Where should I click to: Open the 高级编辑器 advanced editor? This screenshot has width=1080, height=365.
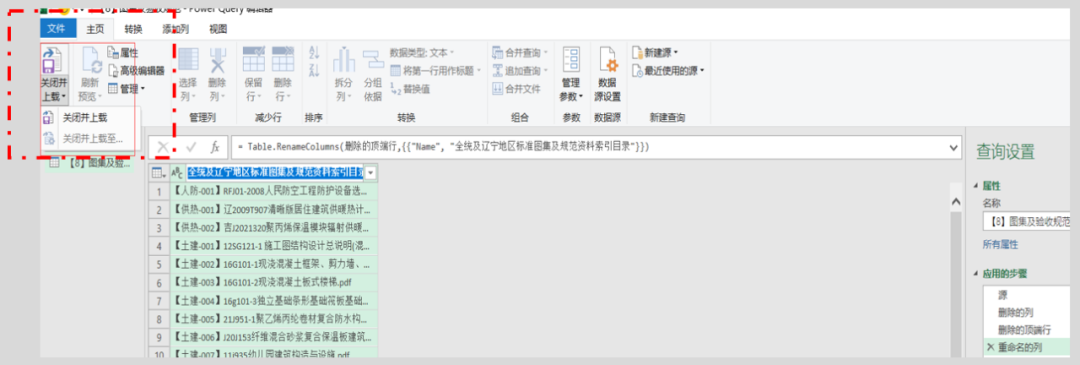[x=136, y=70]
